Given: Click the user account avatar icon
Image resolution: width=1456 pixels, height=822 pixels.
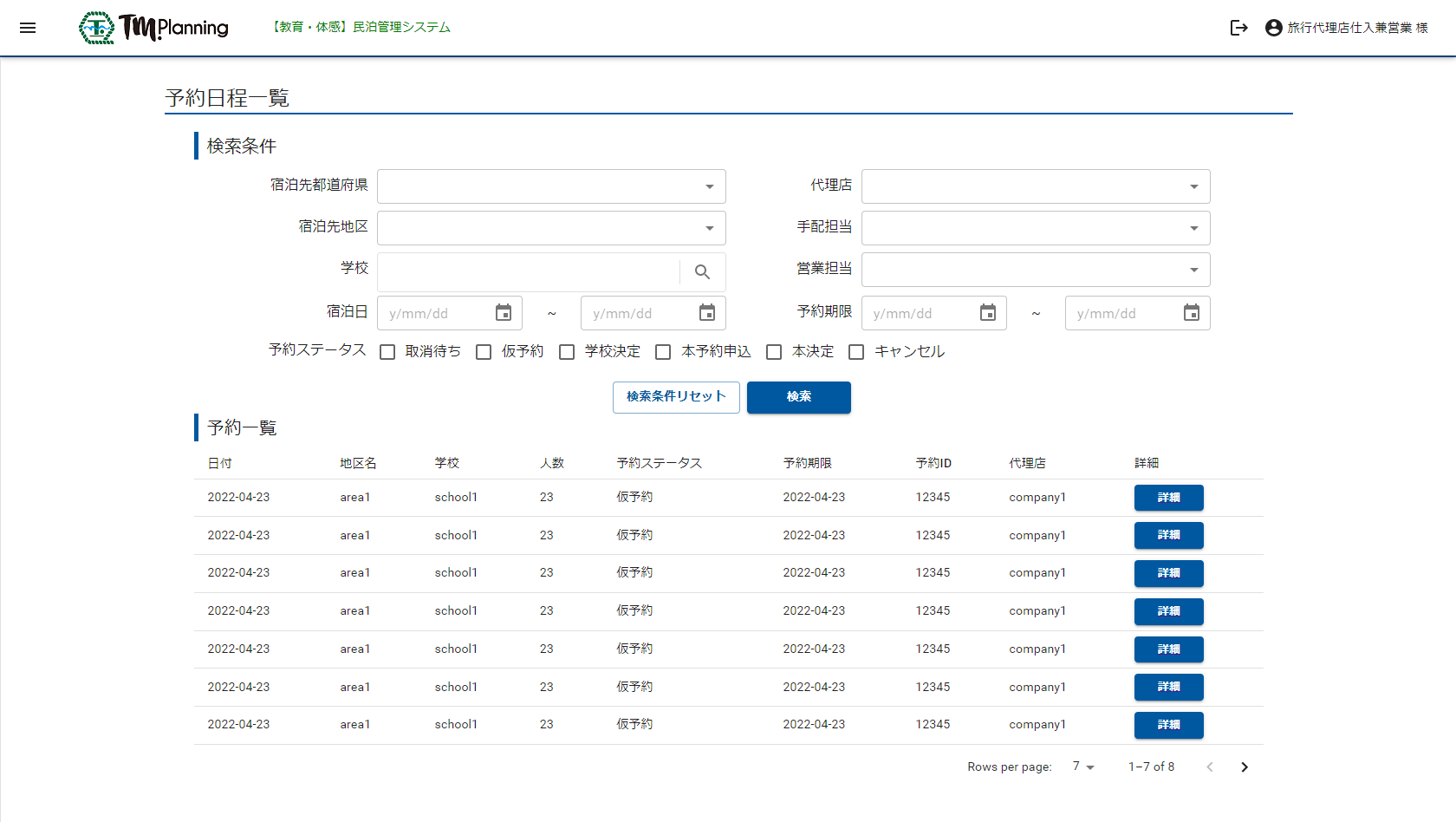Looking at the screenshot, I should (x=1273, y=28).
